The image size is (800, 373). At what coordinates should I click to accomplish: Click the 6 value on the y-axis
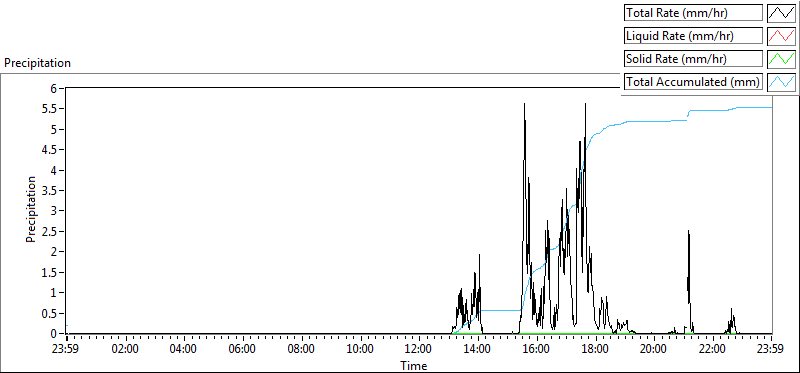[53, 88]
